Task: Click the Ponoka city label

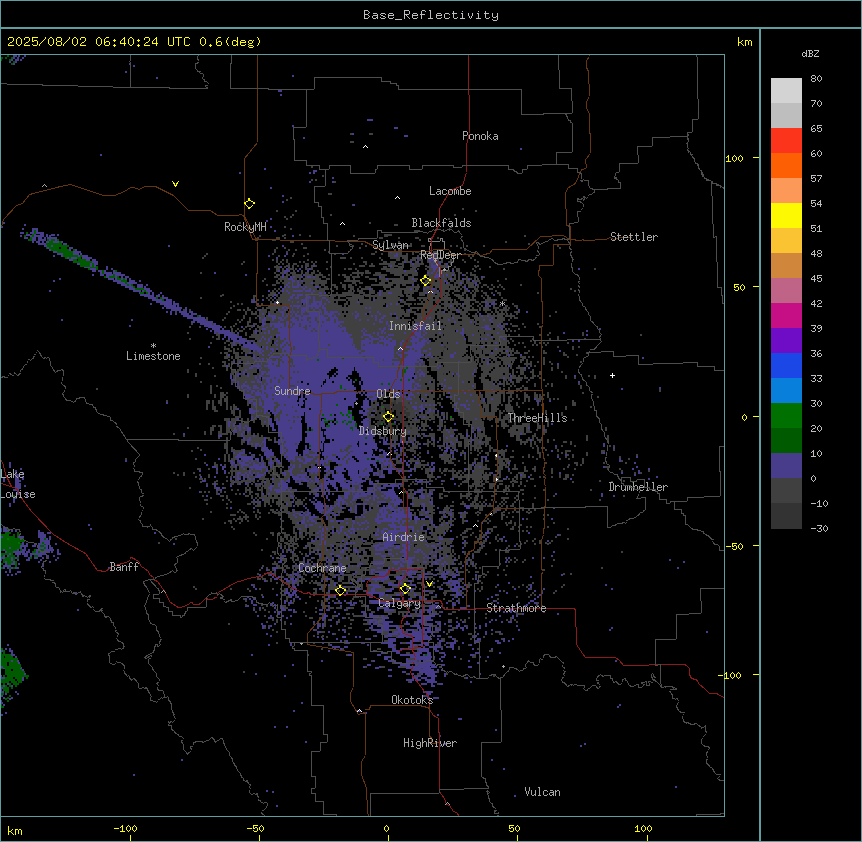Action: (x=480, y=136)
